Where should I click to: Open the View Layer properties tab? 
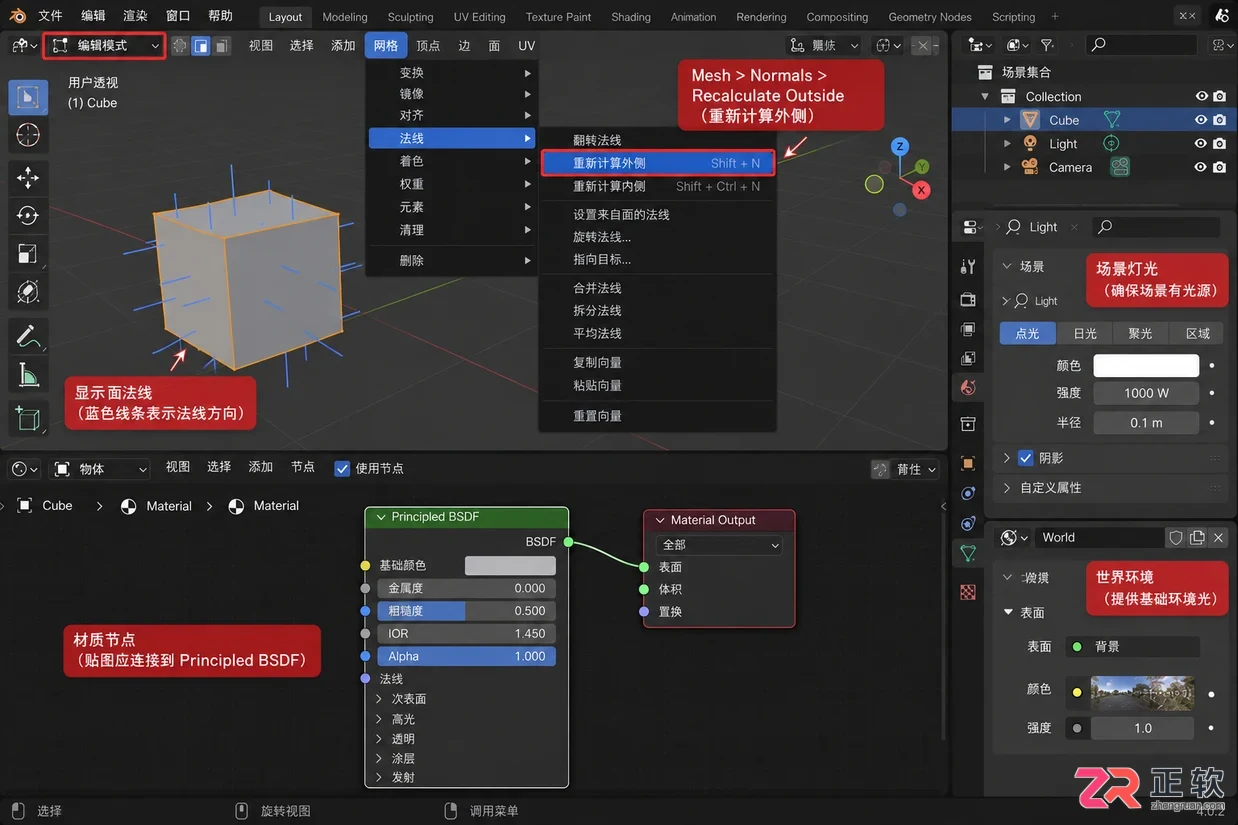tap(968, 358)
